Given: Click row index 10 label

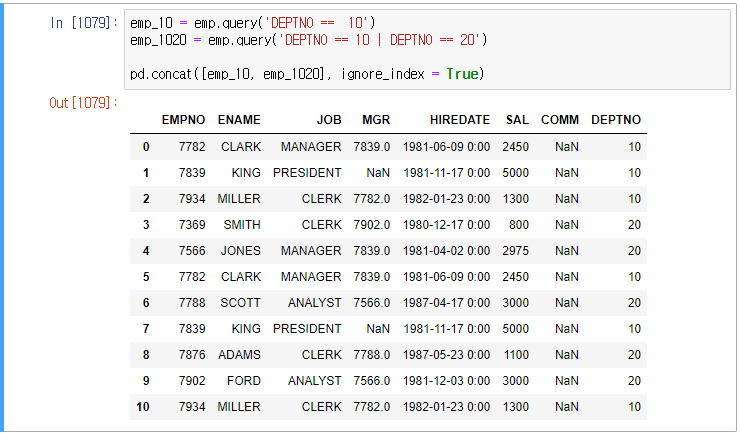Looking at the screenshot, I should [143, 407].
